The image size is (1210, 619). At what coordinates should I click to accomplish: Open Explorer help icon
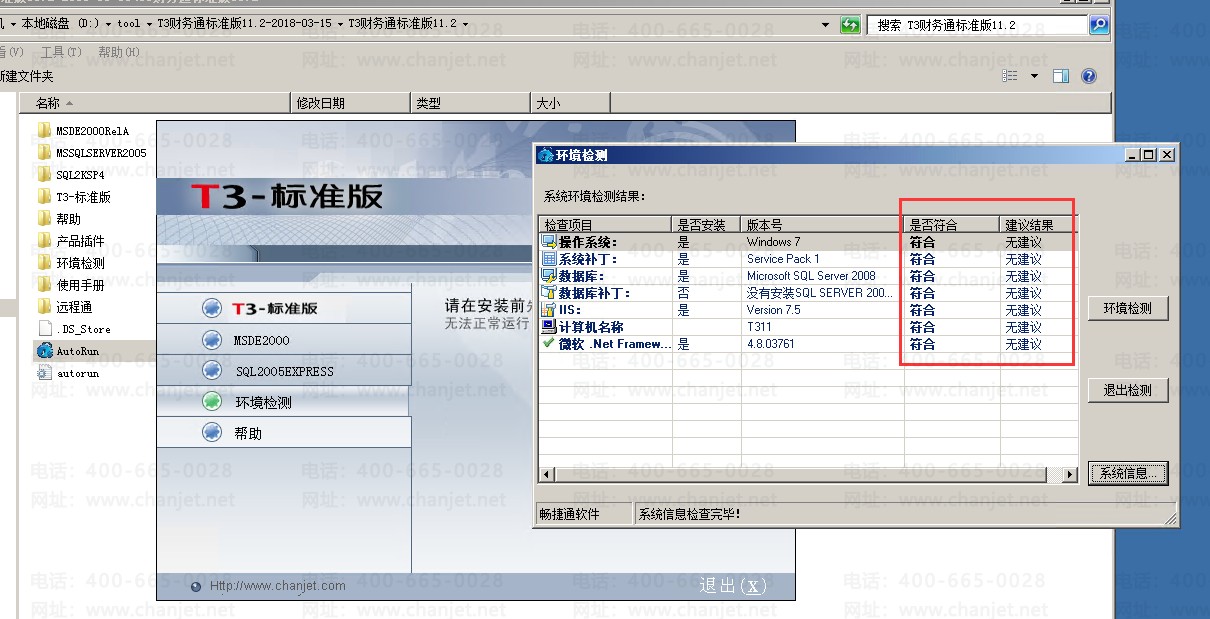(x=1089, y=76)
